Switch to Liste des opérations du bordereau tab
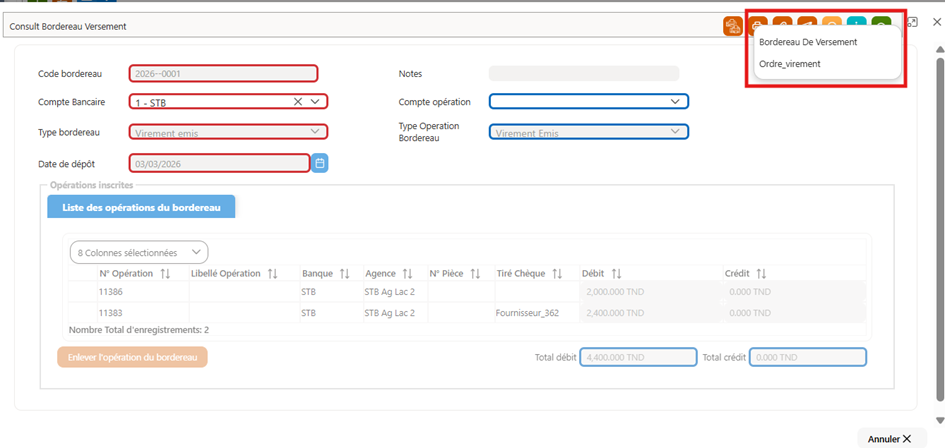Image resolution: width=945 pixels, height=448 pixels. tap(141, 207)
